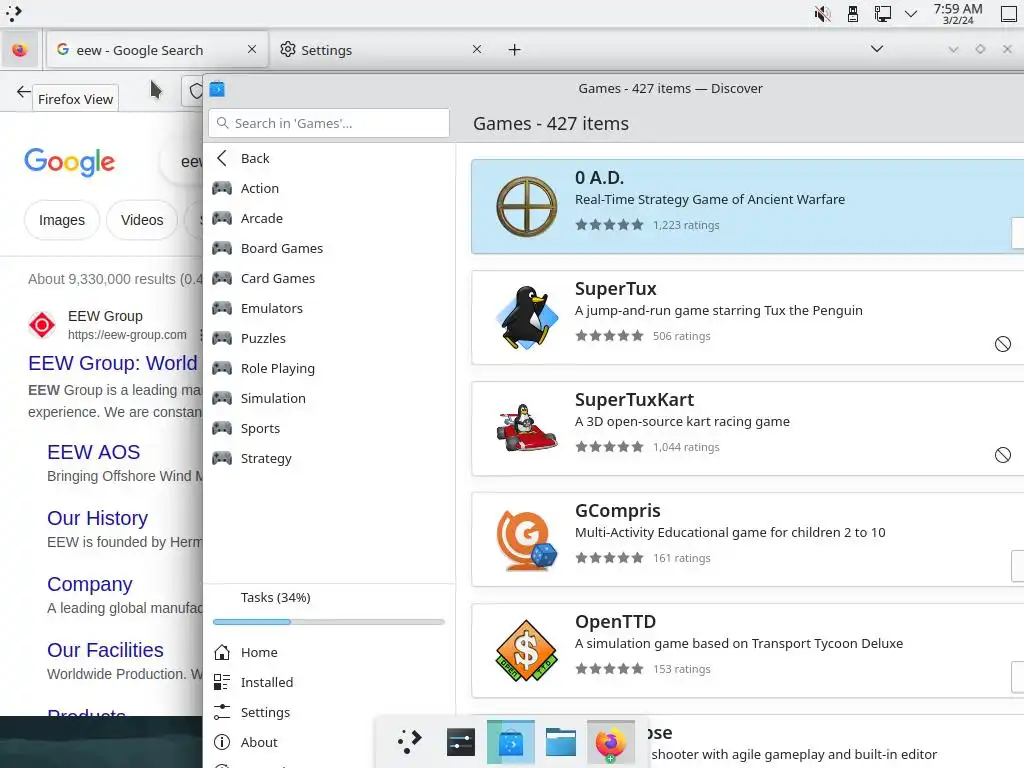This screenshot has width=1024, height=768.
Task: Open Discover Home page
Action: click(x=328, y=652)
